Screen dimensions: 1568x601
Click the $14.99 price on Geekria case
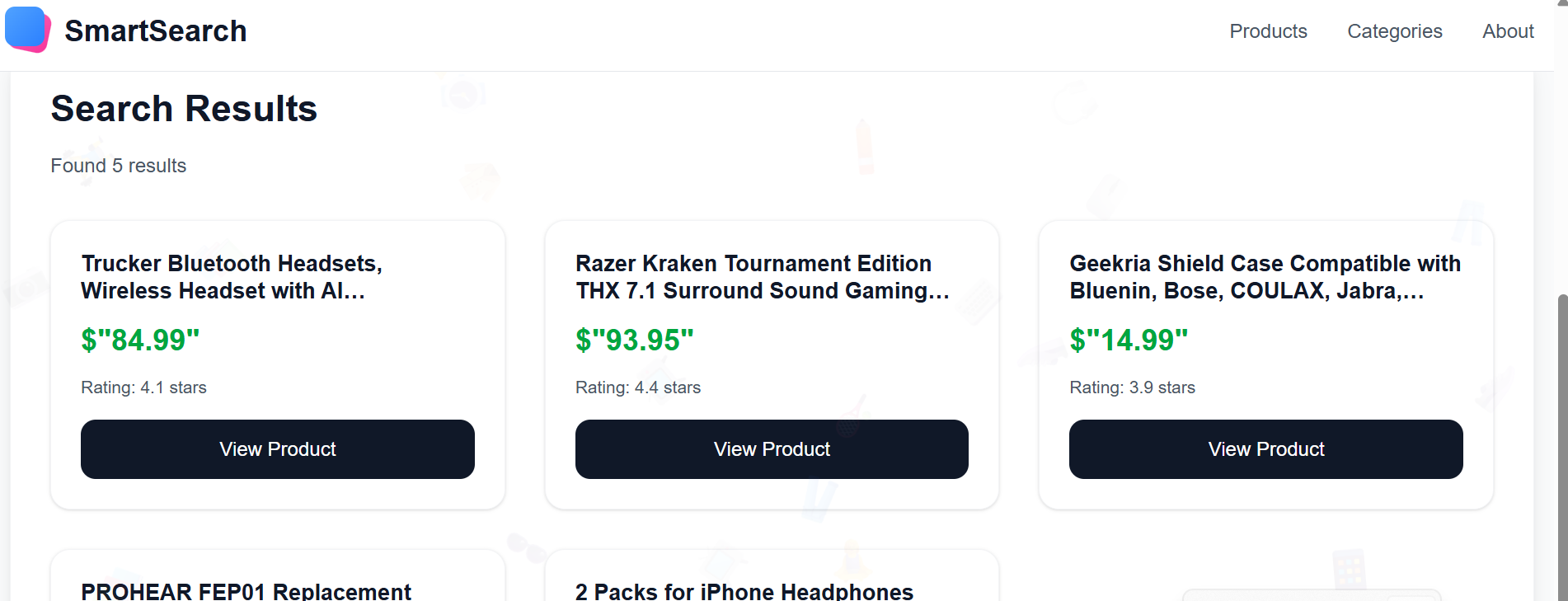1129,340
